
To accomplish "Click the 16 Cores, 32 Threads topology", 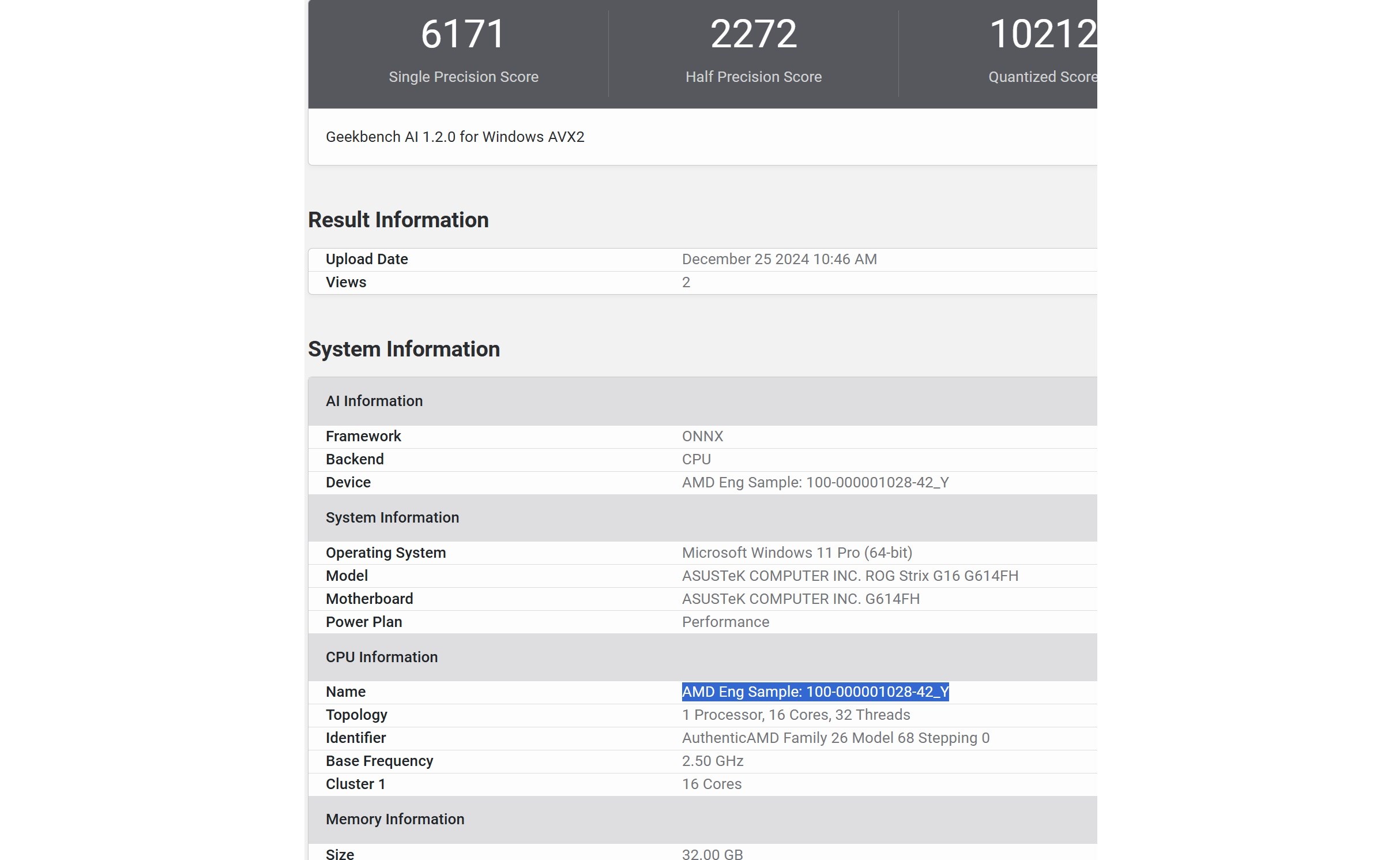I will pyautogui.click(x=795, y=715).
